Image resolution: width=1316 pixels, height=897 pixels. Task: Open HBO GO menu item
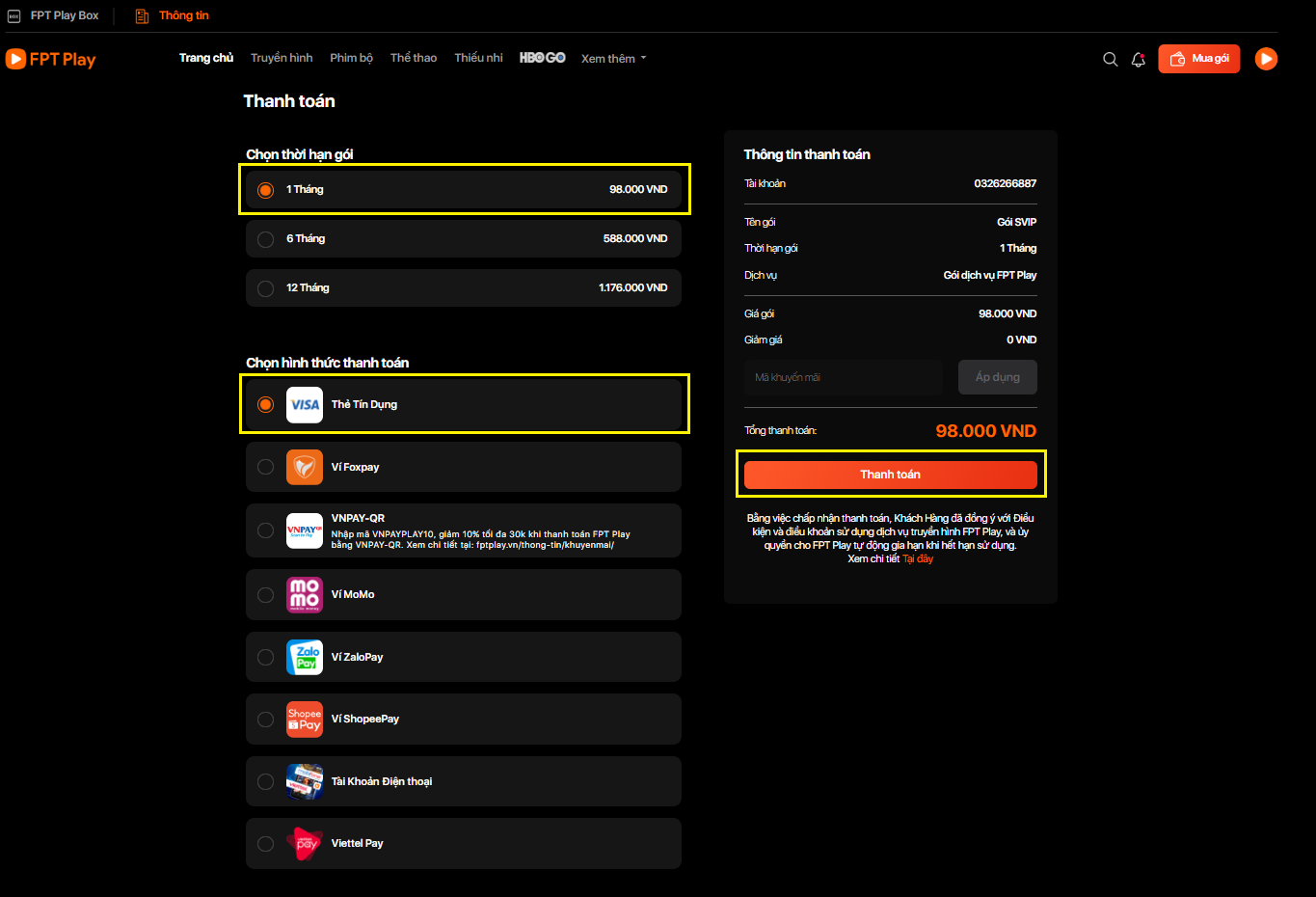tap(543, 58)
